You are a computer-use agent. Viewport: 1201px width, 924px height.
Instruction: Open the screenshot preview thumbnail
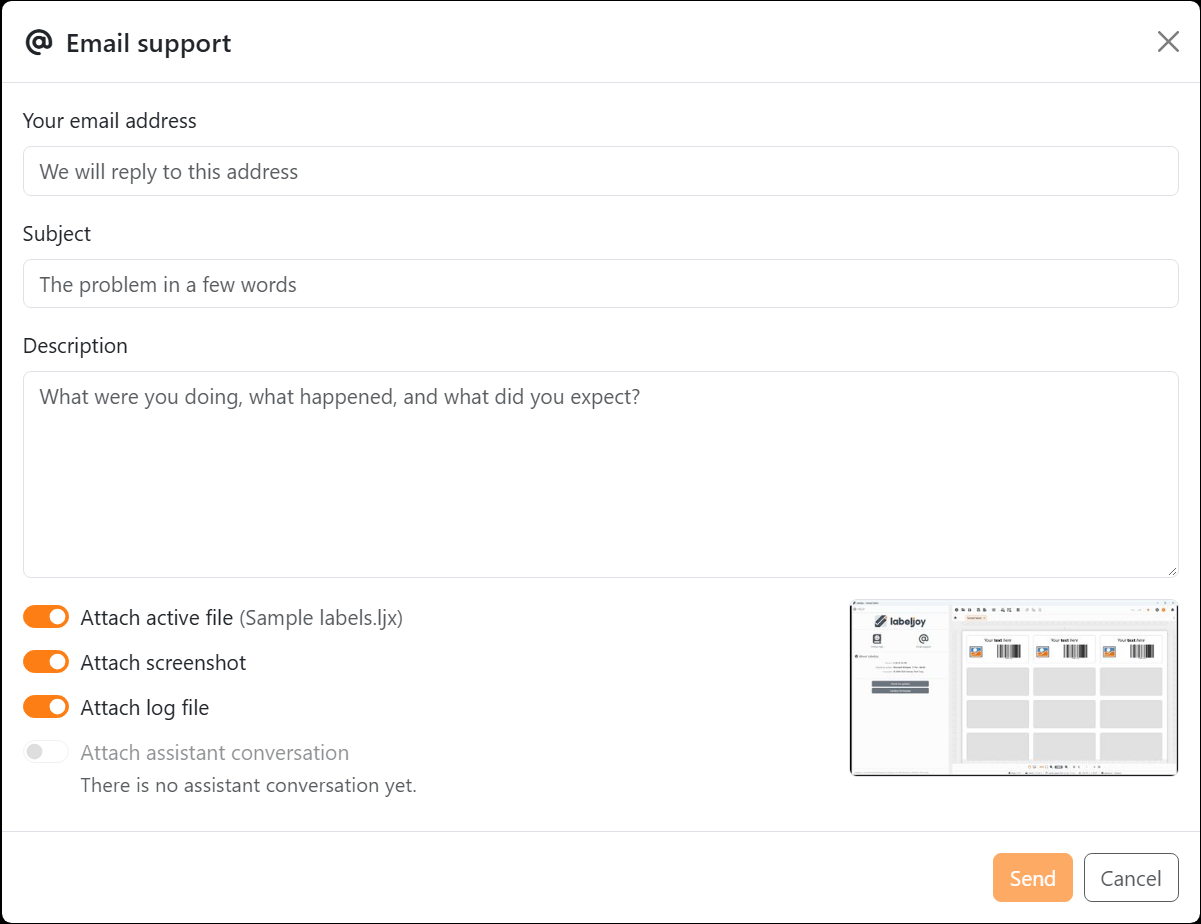tap(1014, 688)
